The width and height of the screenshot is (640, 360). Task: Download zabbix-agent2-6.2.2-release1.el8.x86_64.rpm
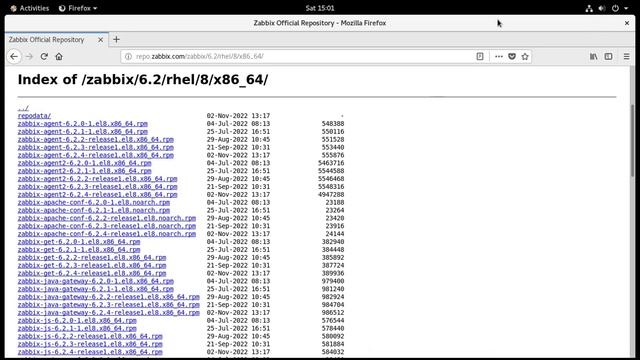point(98,178)
